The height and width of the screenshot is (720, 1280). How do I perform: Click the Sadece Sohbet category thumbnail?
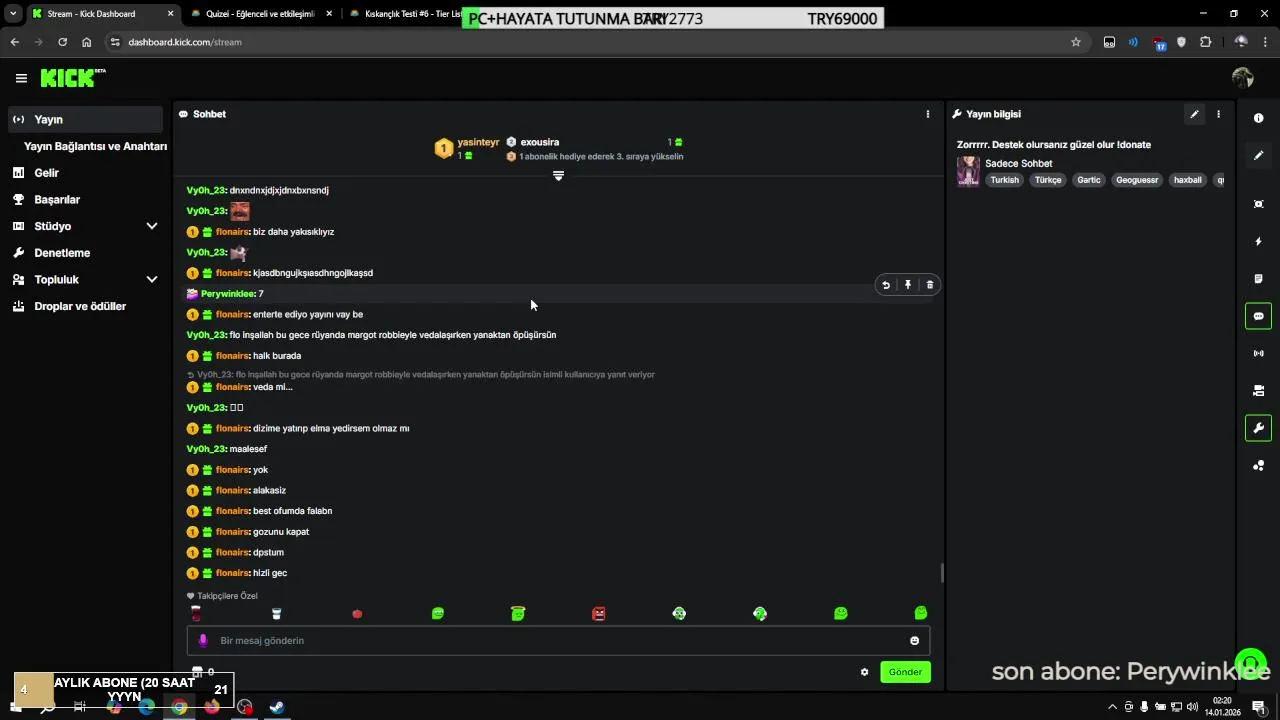point(968,171)
